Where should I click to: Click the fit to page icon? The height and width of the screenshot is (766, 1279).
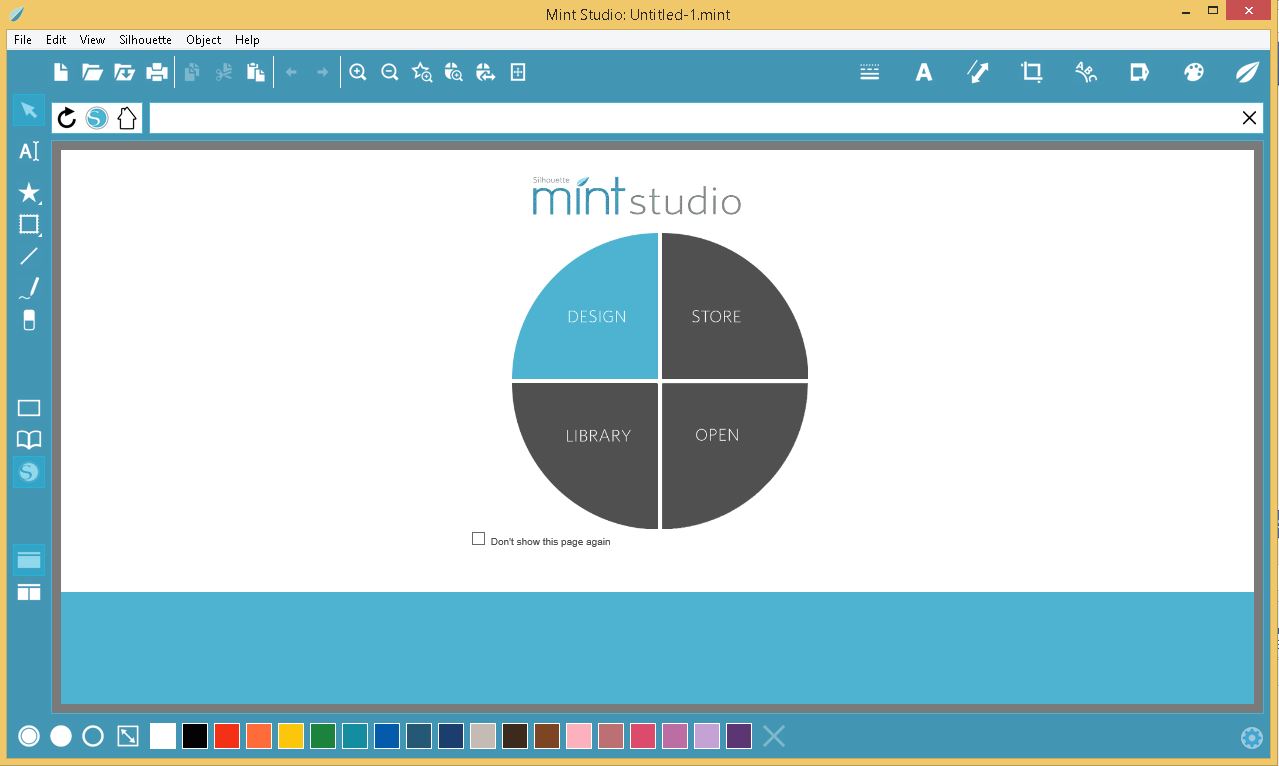[x=518, y=72]
